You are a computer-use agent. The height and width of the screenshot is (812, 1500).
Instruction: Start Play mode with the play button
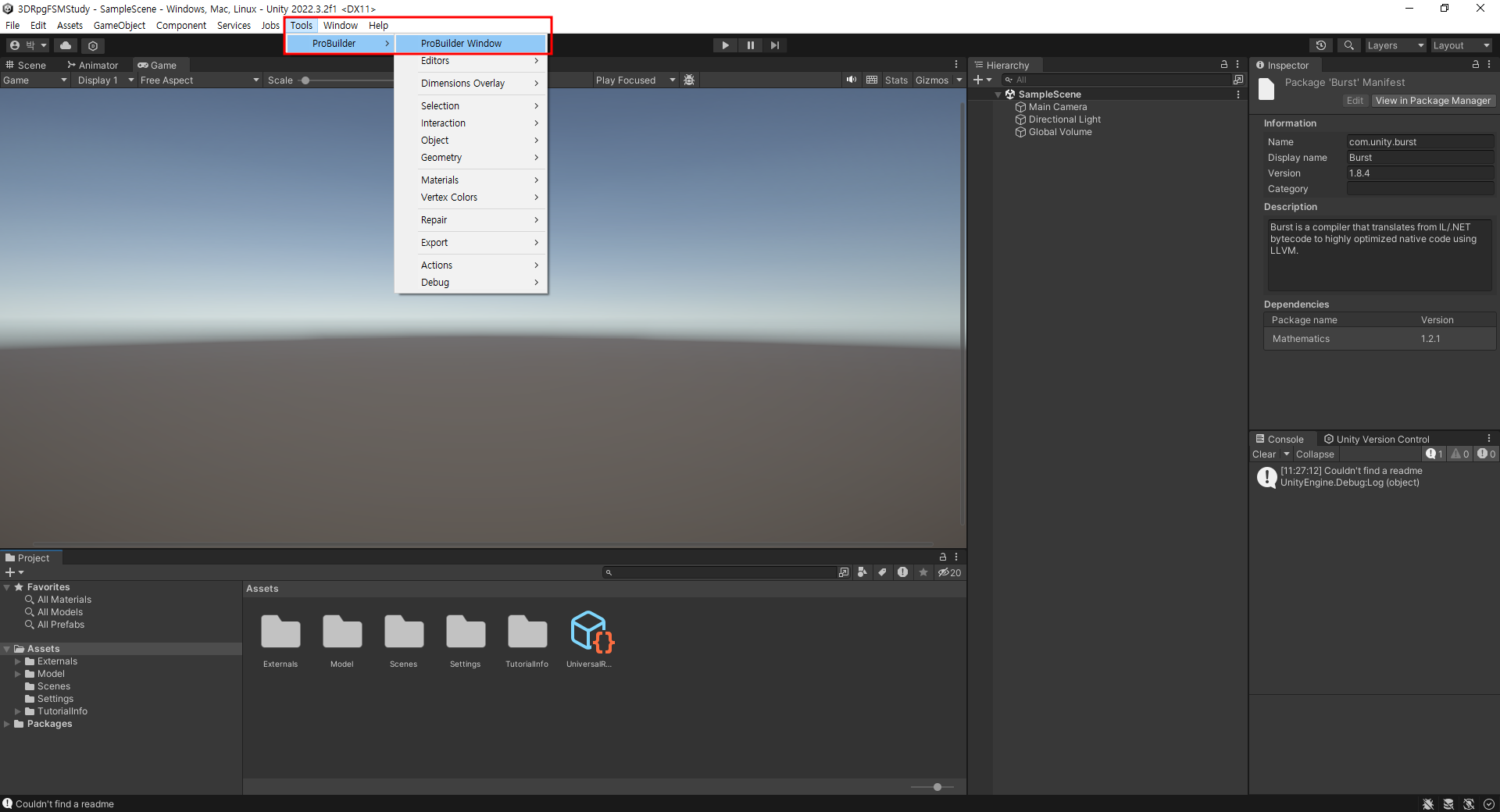(x=725, y=45)
